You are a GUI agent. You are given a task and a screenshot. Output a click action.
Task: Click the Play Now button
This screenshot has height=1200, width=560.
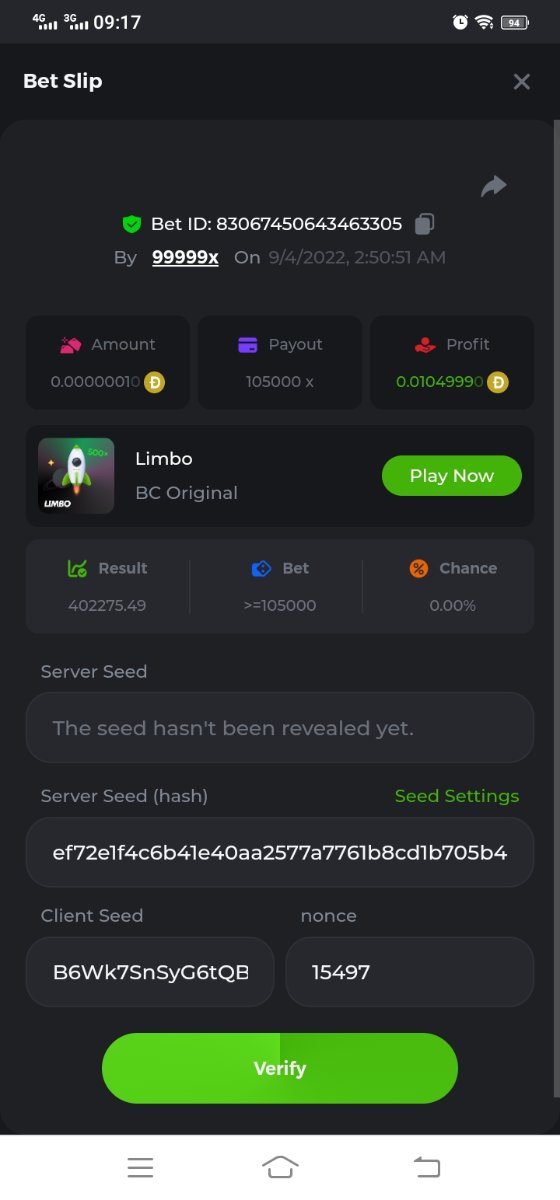[452, 476]
